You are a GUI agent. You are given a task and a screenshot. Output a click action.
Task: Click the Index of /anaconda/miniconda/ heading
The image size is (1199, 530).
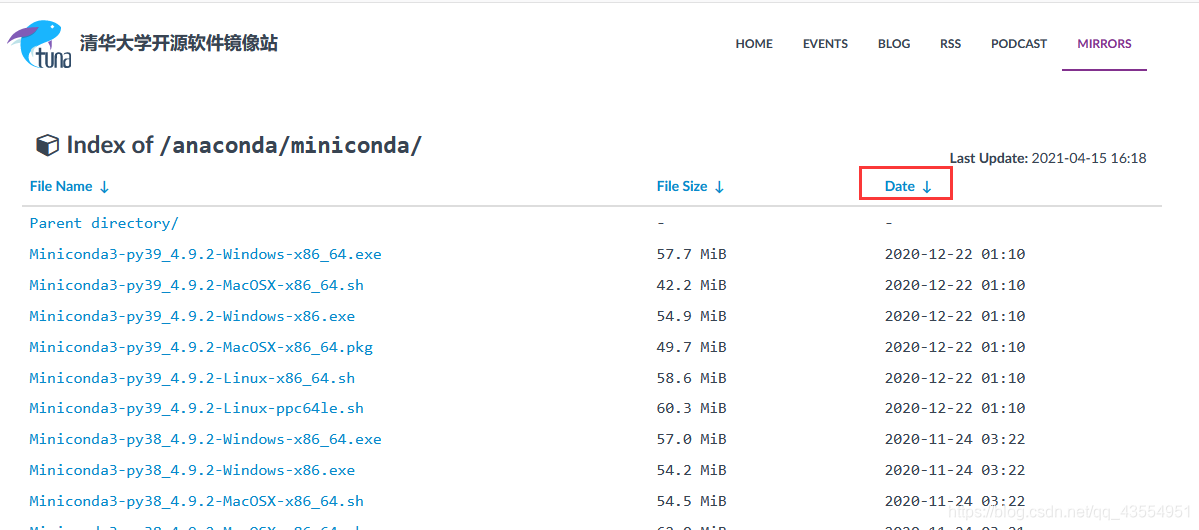(x=244, y=145)
